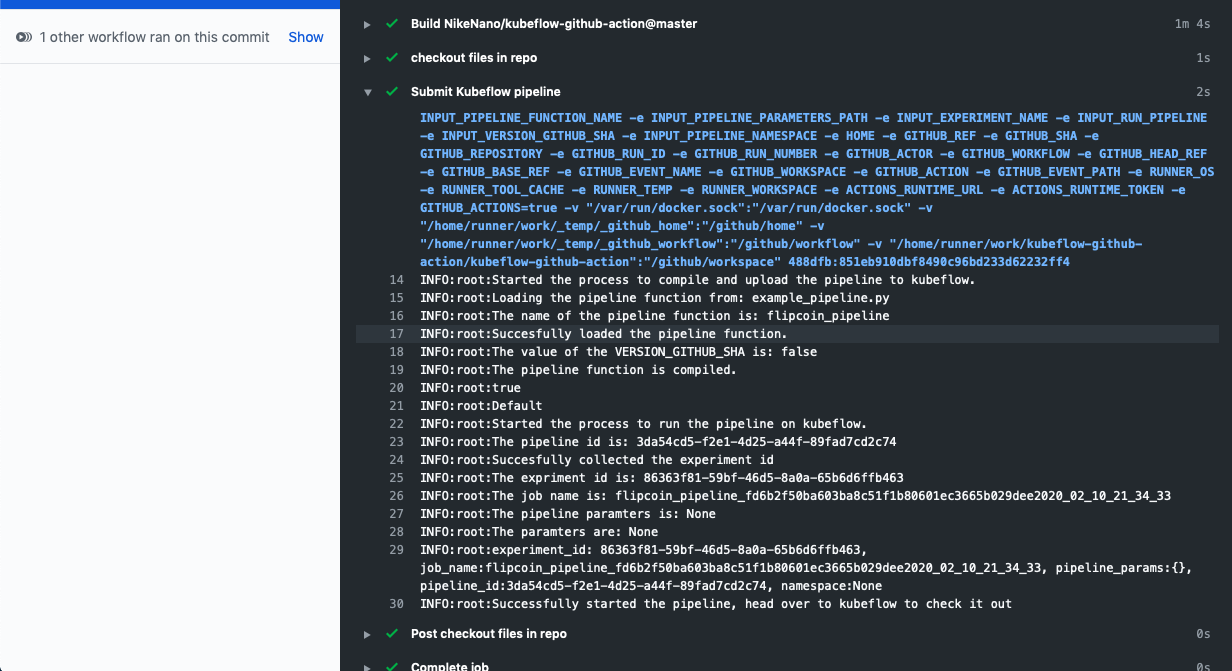Collapse the Submit Kubeflow pipeline step
The width and height of the screenshot is (1232, 671).
tap(367, 92)
